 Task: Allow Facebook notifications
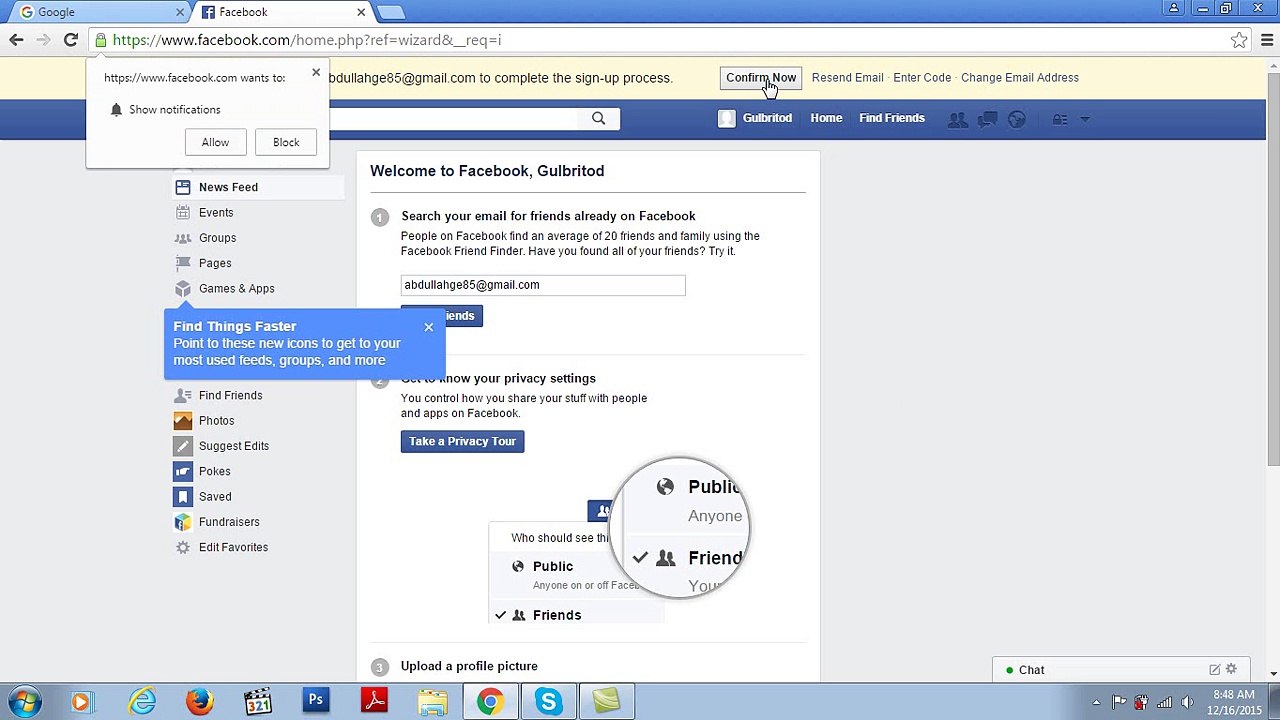(215, 142)
